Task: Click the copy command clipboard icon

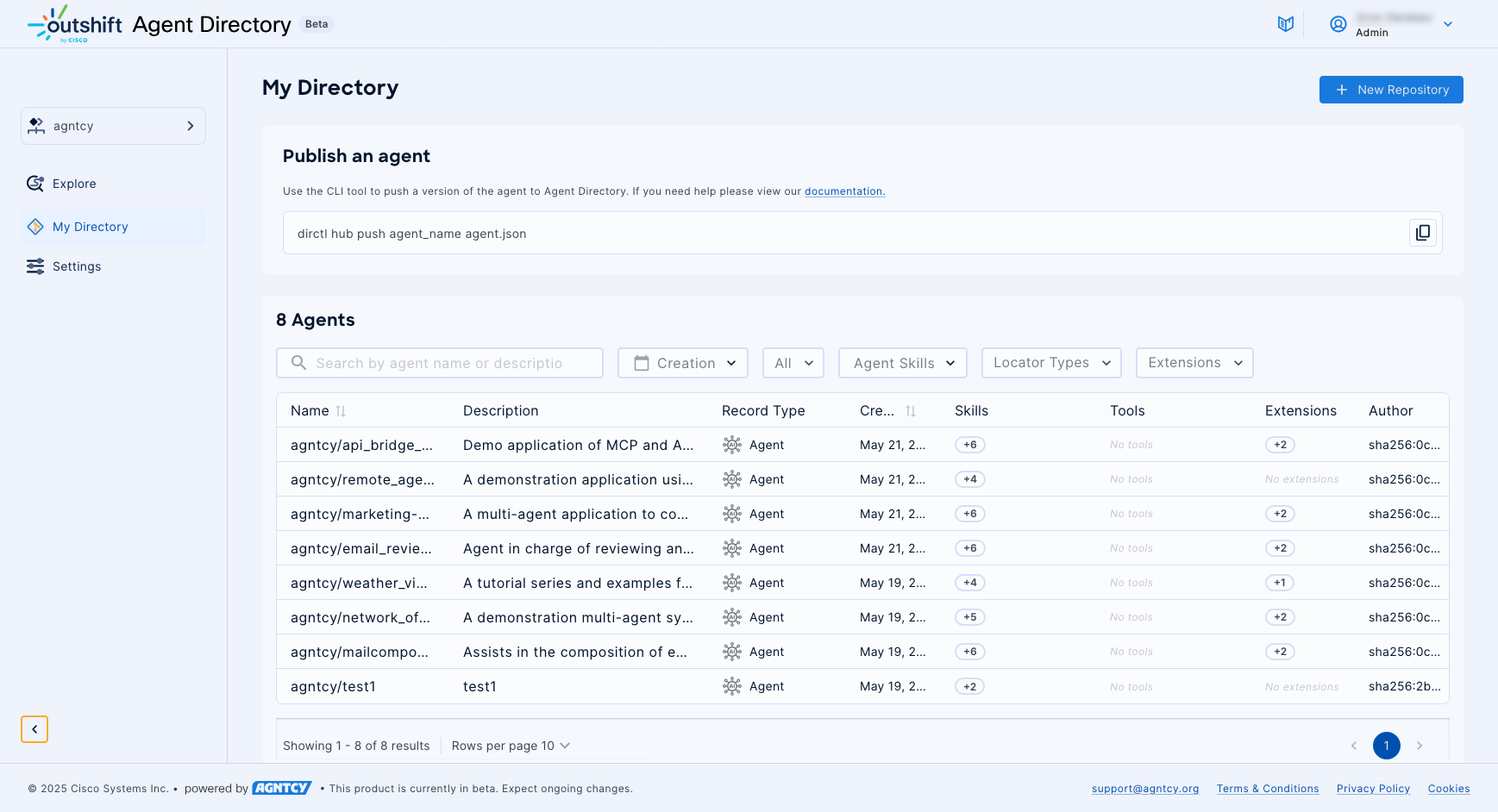Action: pos(1422,233)
